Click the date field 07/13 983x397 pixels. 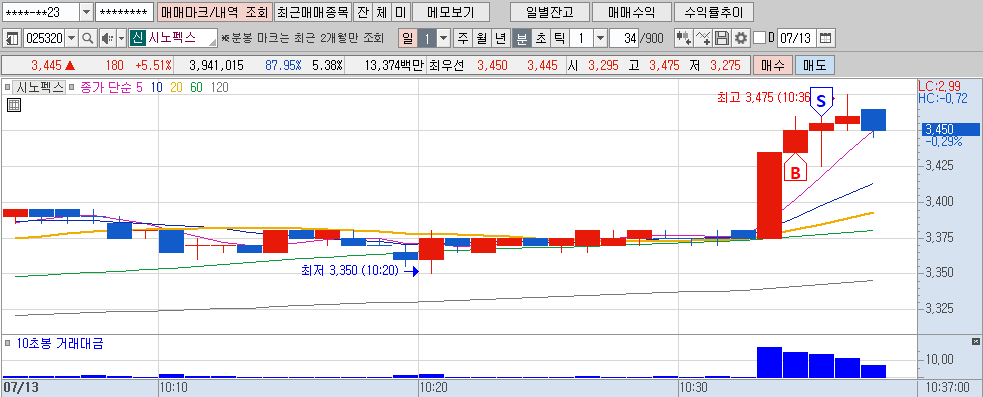click(796, 38)
